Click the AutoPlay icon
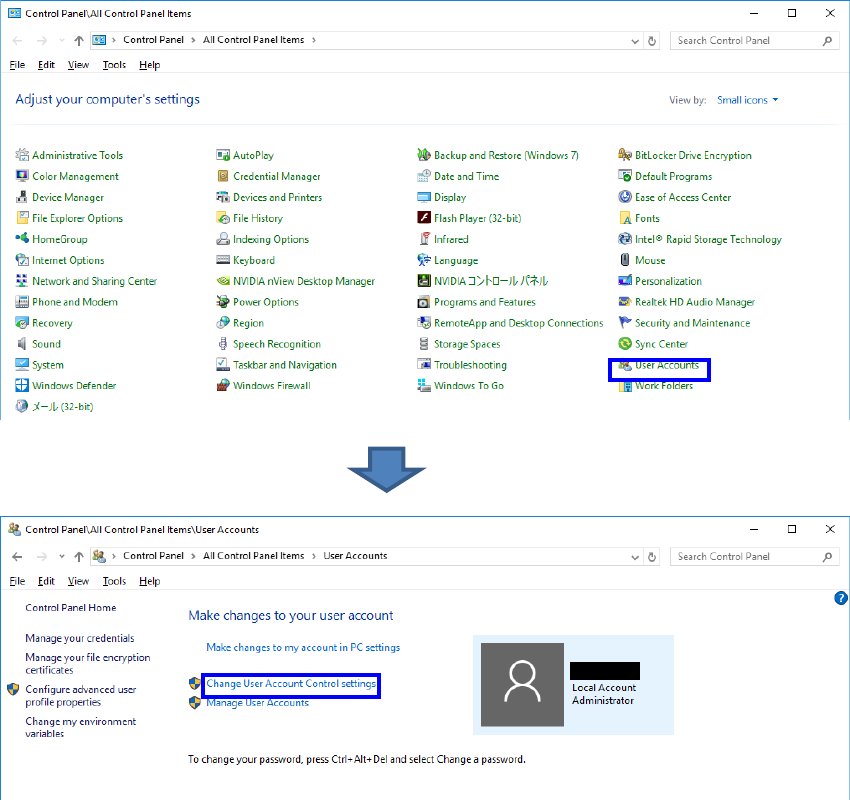The height and width of the screenshot is (800, 850). [x=223, y=155]
